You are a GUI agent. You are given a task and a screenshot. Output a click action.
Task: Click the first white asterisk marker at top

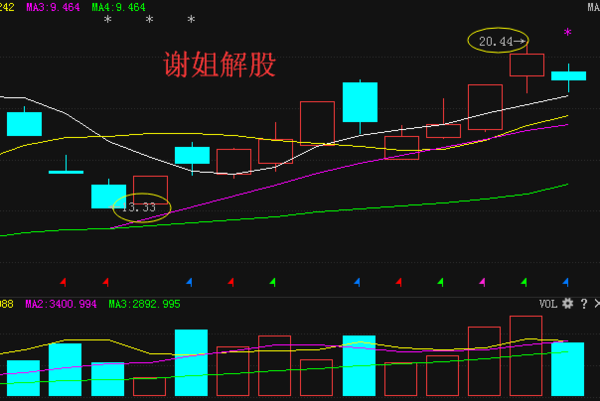(x=108, y=20)
